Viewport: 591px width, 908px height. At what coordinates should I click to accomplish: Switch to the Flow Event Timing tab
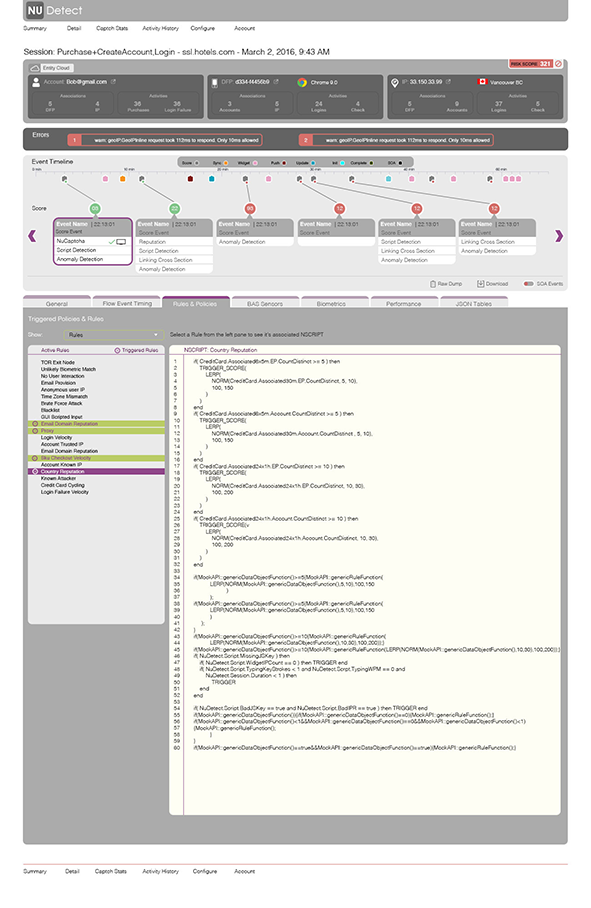127,302
